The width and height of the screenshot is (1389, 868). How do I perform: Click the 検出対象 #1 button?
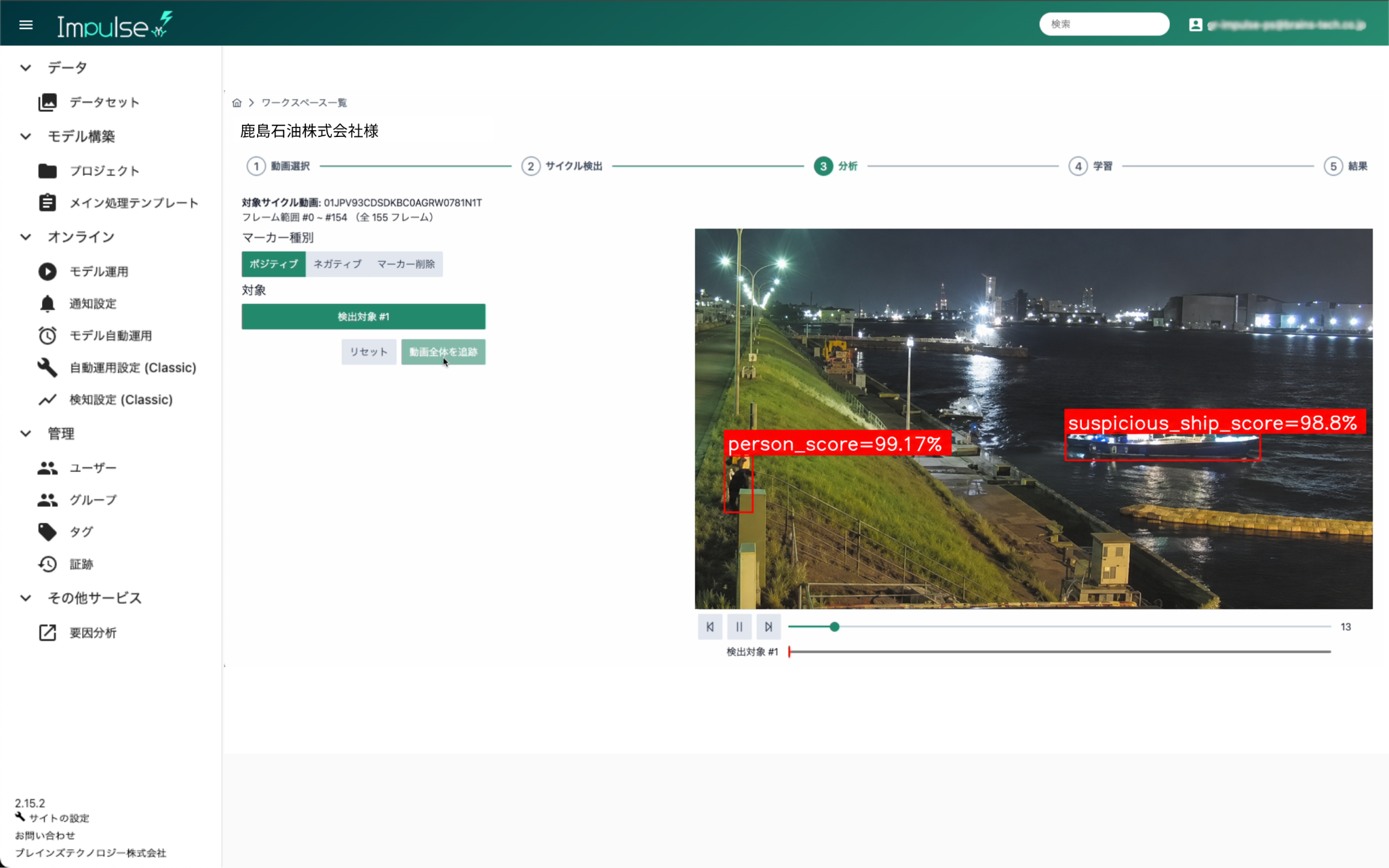coord(364,317)
